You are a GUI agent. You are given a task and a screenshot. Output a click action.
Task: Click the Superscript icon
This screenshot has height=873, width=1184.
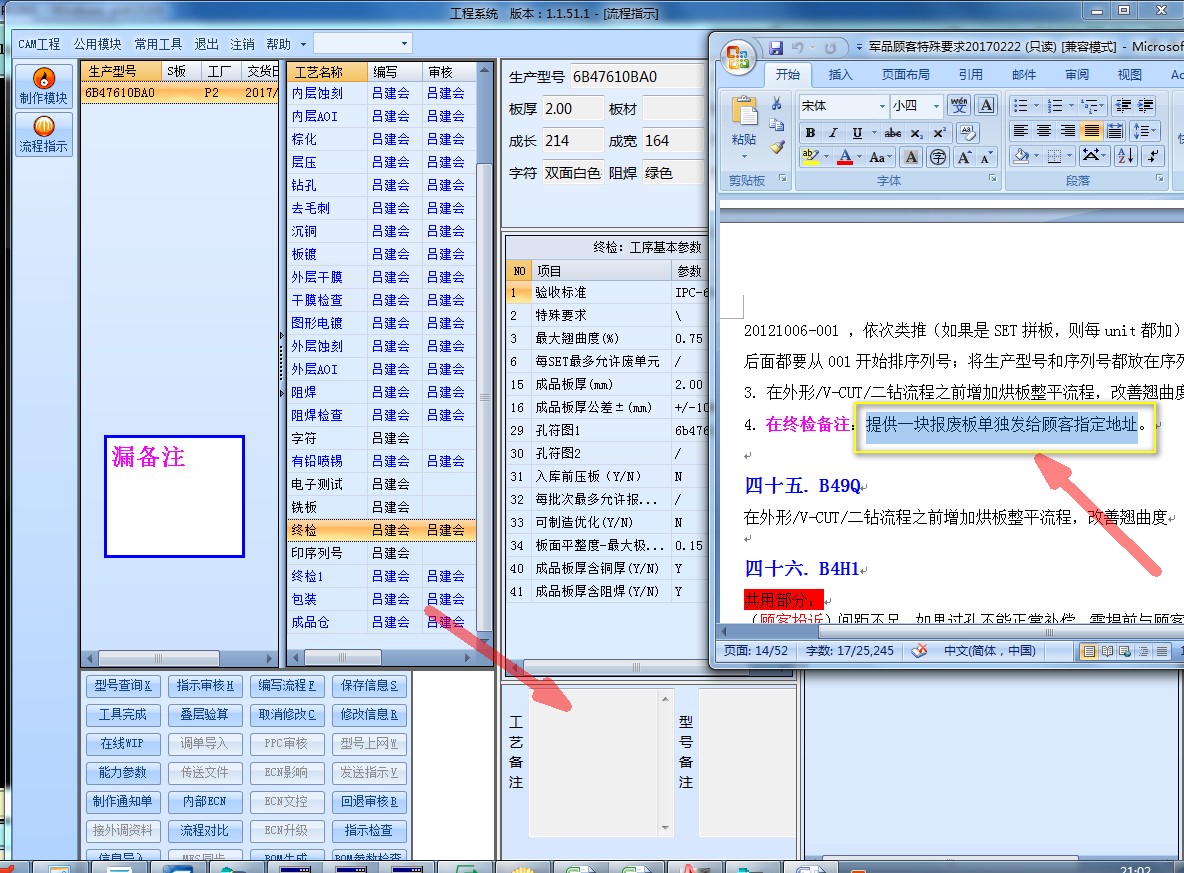pos(939,133)
